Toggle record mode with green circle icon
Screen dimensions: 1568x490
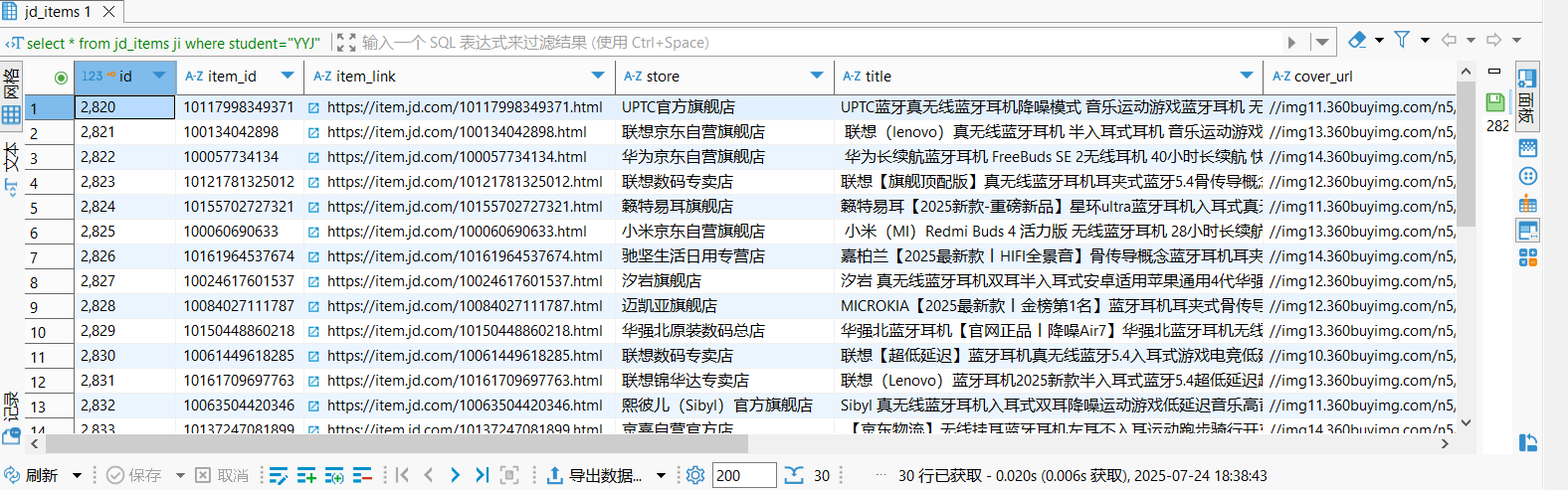click(61, 77)
